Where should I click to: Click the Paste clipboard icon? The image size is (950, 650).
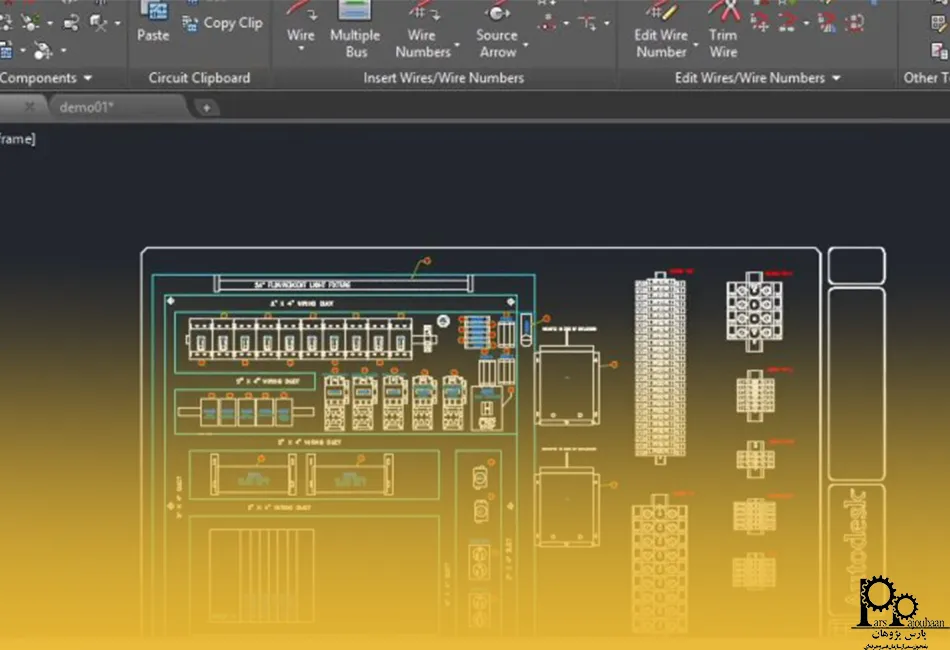153,14
